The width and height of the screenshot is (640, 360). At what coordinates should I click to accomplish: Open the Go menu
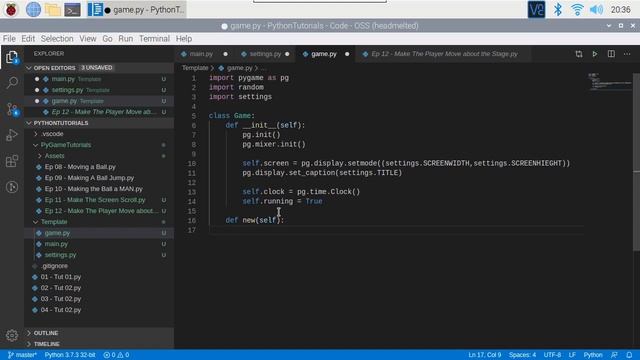pyautogui.click(x=107, y=39)
